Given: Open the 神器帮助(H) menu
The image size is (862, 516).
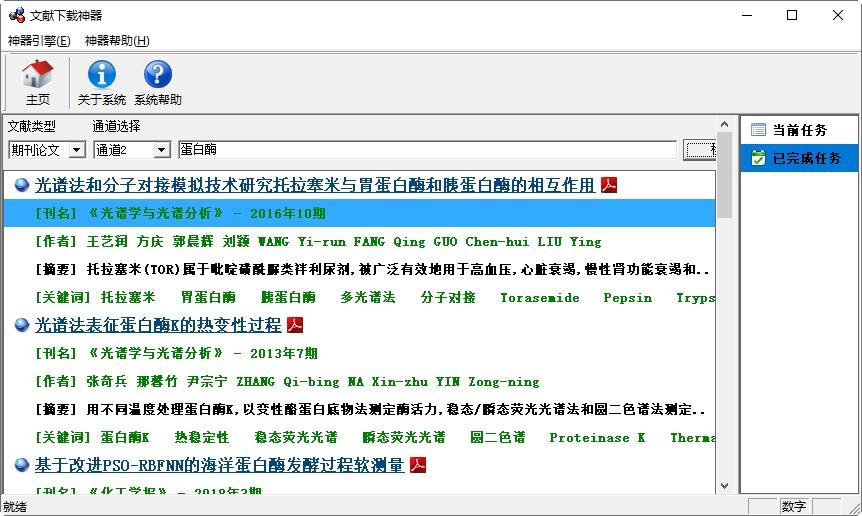Looking at the screenshot, I should [117, 41].
